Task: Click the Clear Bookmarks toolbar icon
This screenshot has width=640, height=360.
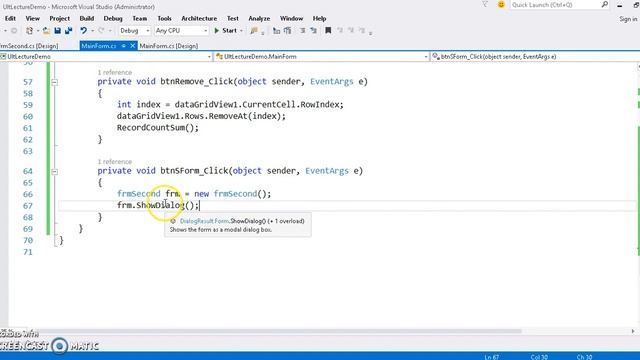Action: coord(362,31)
